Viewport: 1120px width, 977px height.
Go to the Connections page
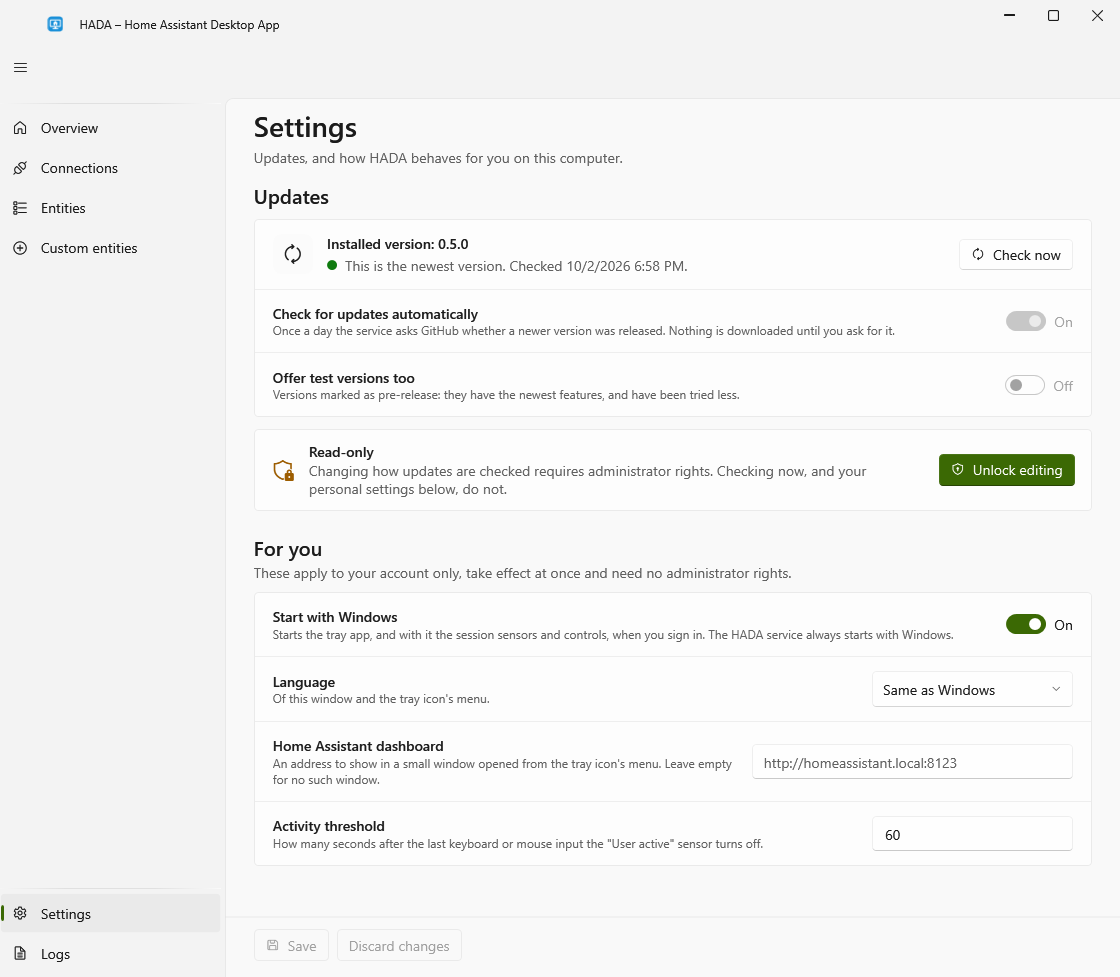pyautogui.click(x=111, y=168)
